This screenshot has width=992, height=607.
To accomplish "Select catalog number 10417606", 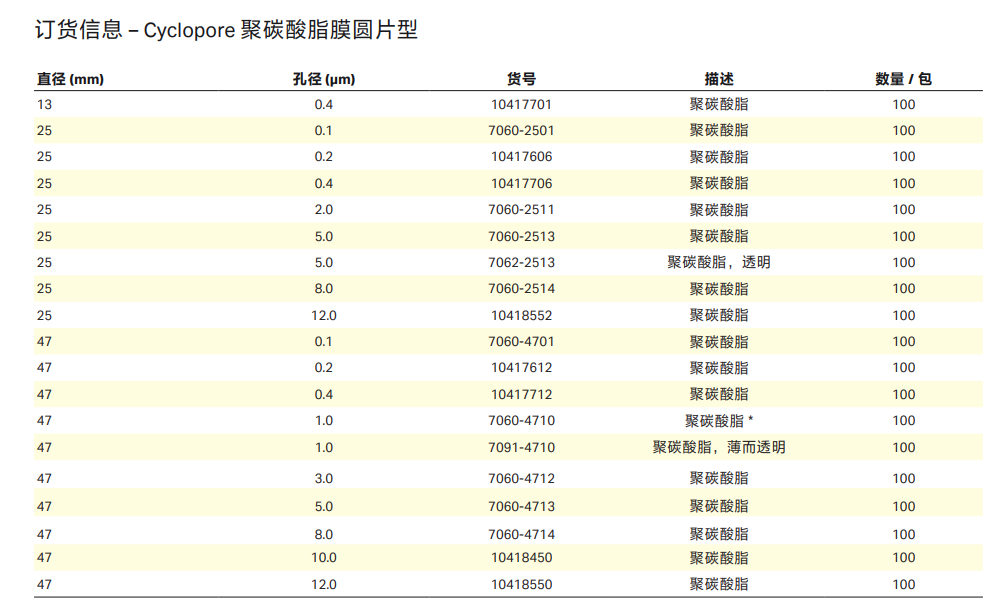I will [x=521, y=157].
